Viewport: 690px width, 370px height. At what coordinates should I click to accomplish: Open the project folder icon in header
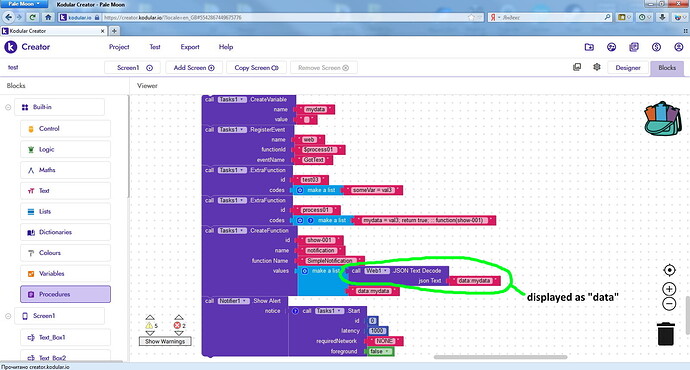(589, 47)
